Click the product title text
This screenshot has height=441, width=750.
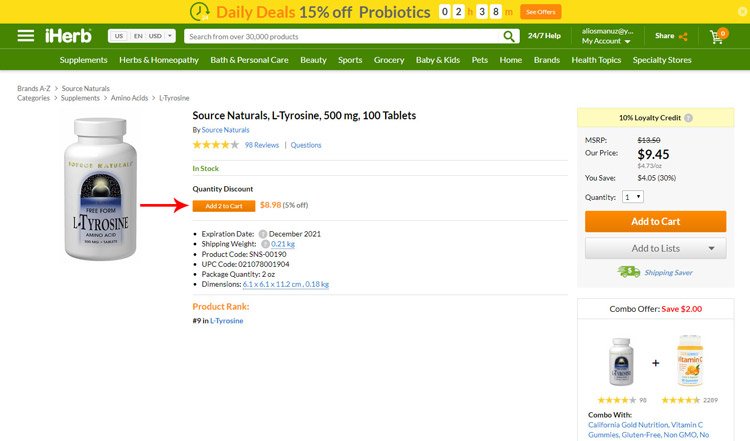pos(304,115)
